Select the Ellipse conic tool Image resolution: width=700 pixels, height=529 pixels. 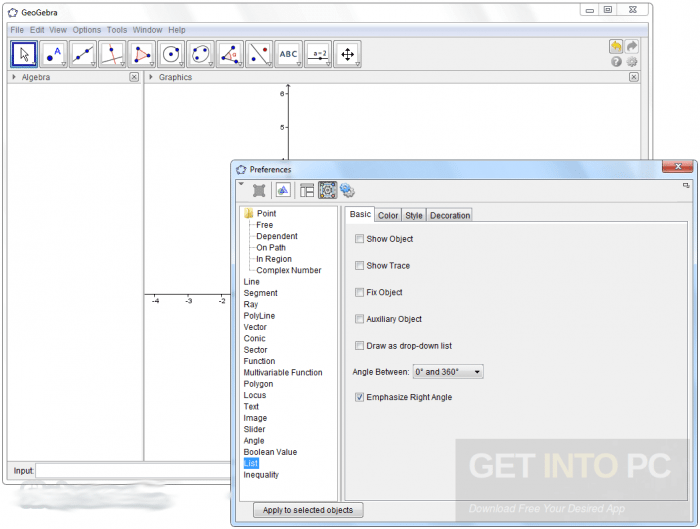(201, 54)
